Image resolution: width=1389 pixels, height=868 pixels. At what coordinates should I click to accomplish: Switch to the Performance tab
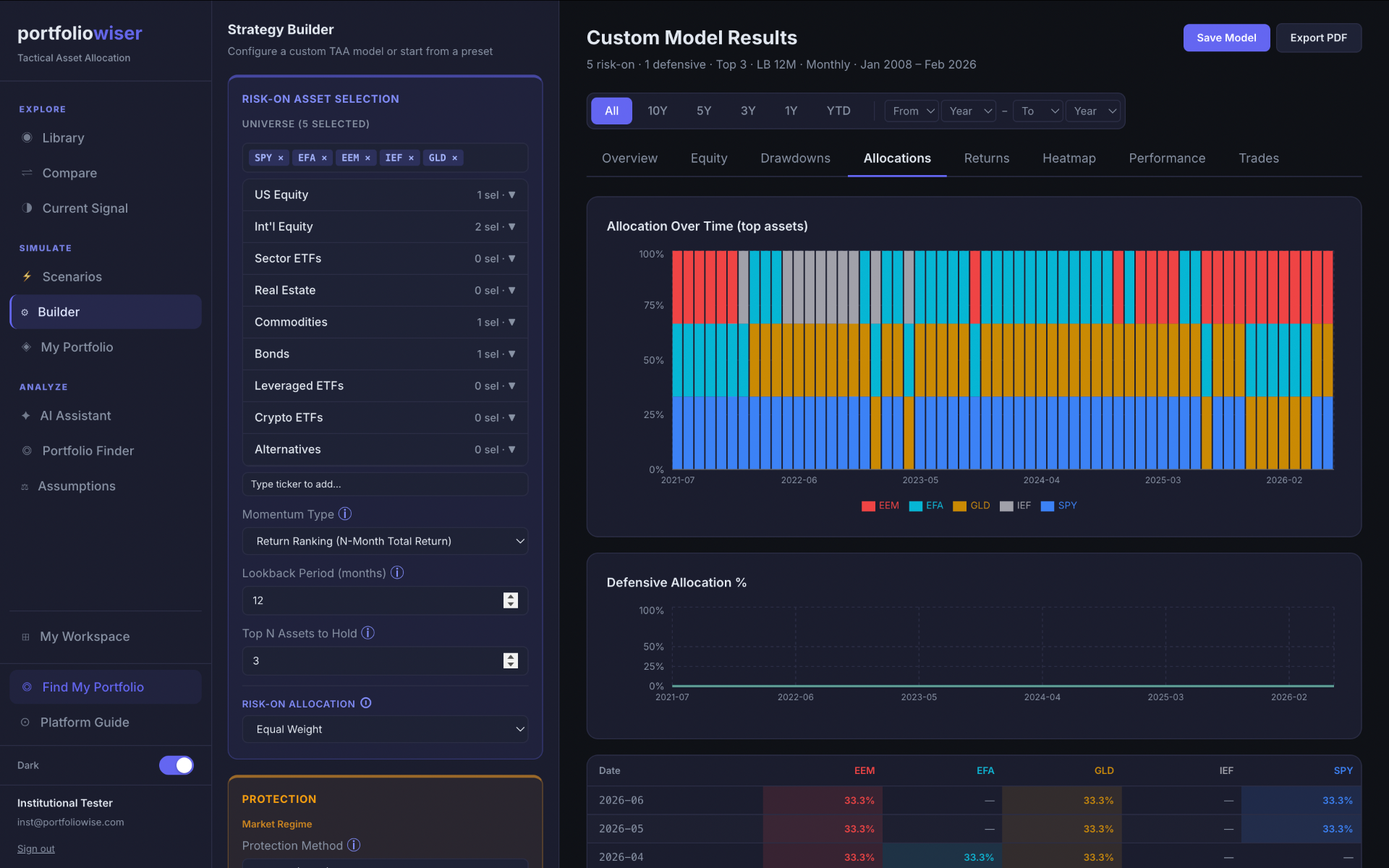[x=1167, y=158]
